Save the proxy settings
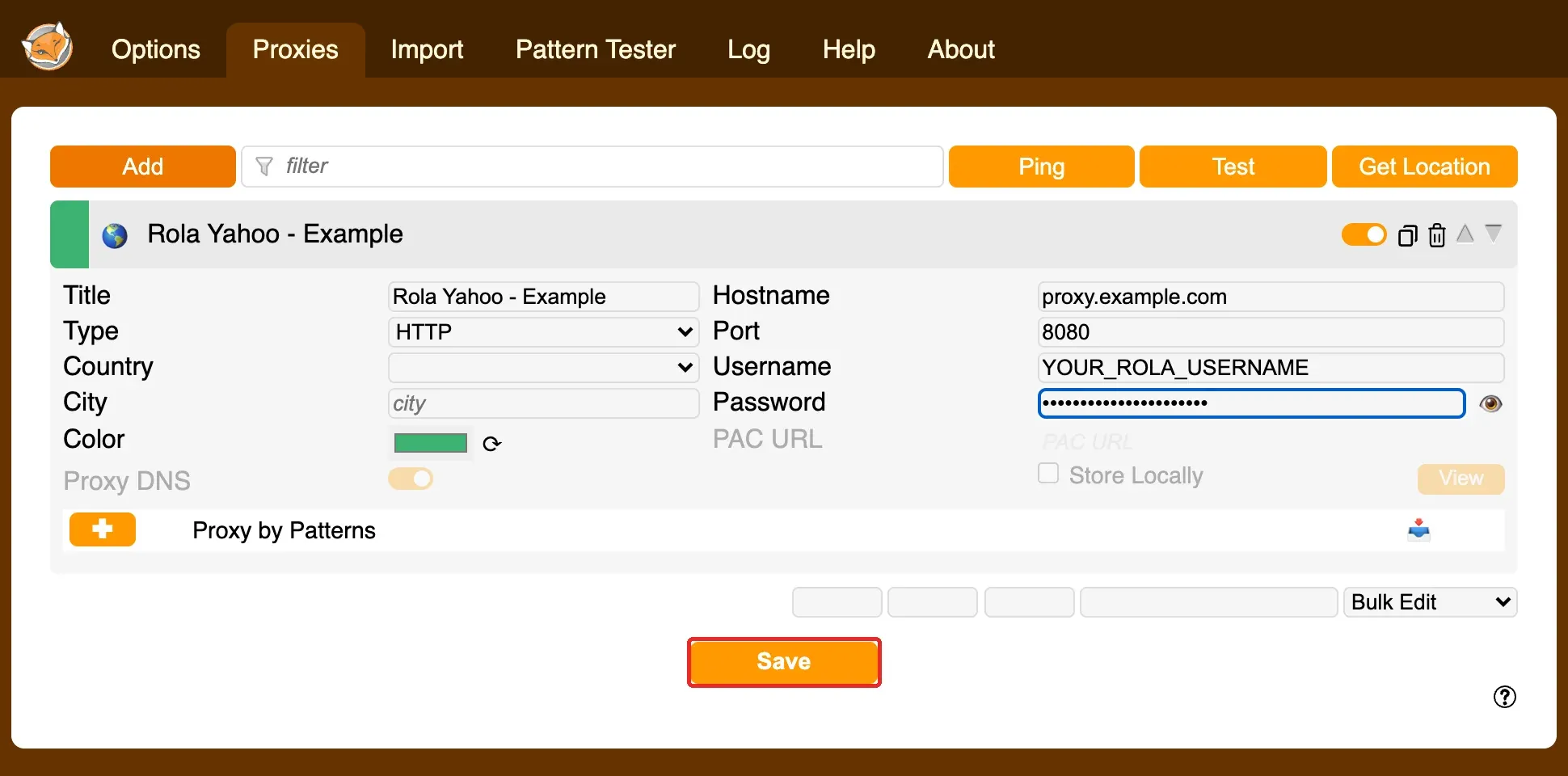 pos(784,662)
